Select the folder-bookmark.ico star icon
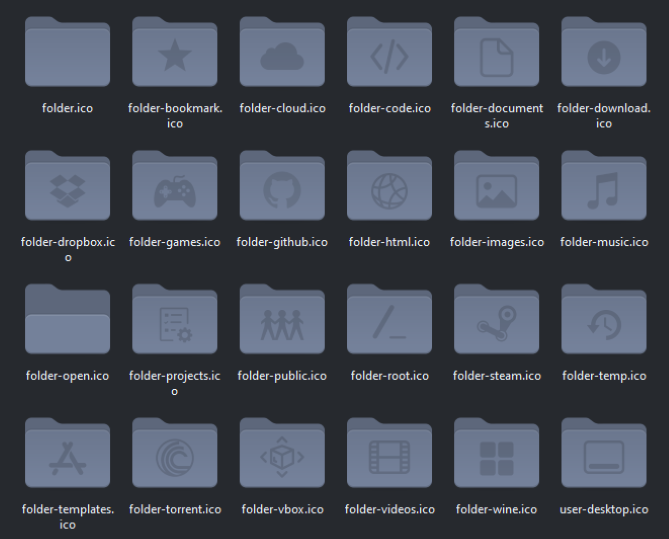The height and width of the screenshot is (539, 669). point(174,55)
